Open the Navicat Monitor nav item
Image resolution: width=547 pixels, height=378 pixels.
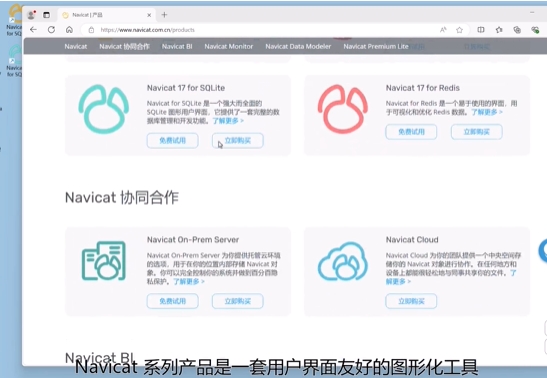click(228, 46)
